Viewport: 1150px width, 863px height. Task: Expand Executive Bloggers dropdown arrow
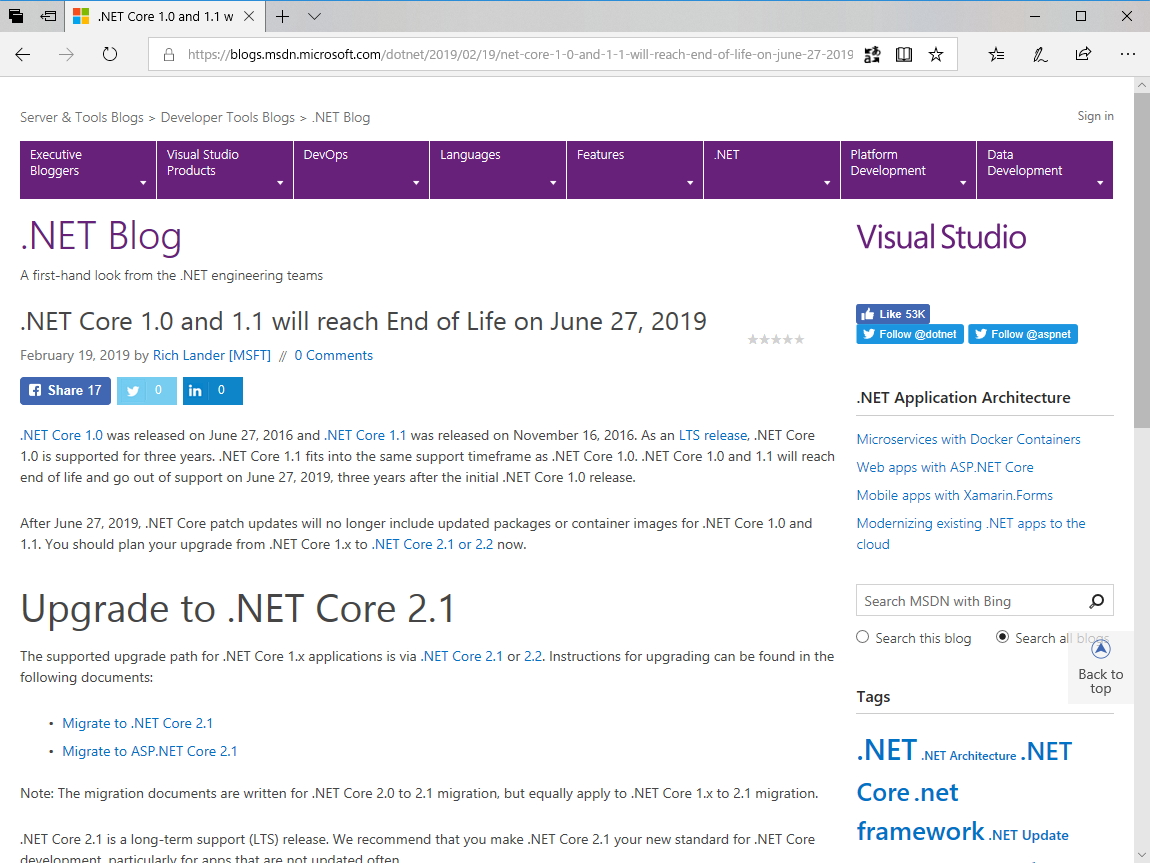pos(142,183)
